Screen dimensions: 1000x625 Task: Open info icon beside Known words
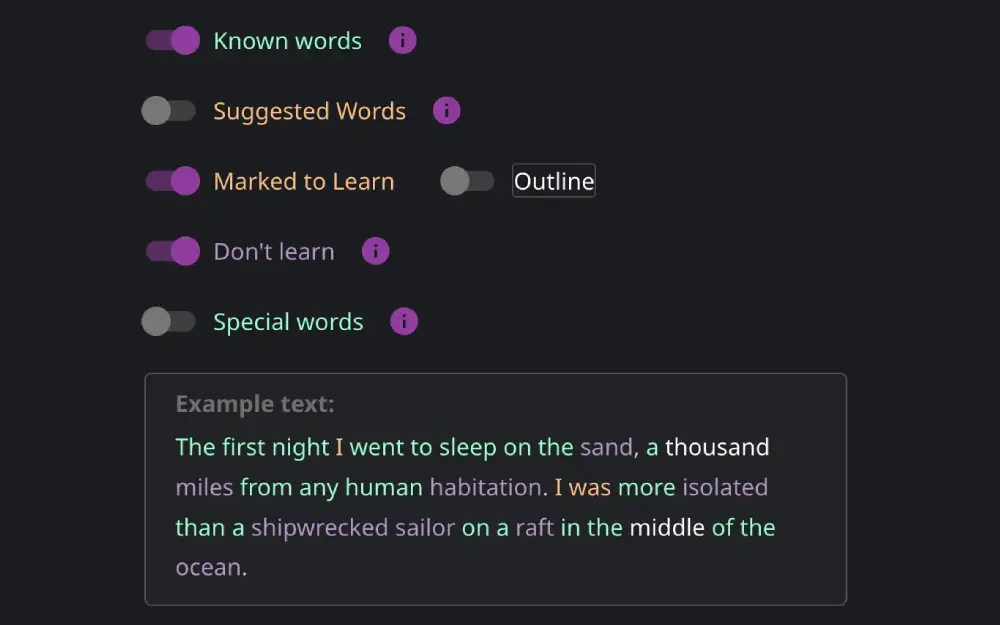click(402, 41)
